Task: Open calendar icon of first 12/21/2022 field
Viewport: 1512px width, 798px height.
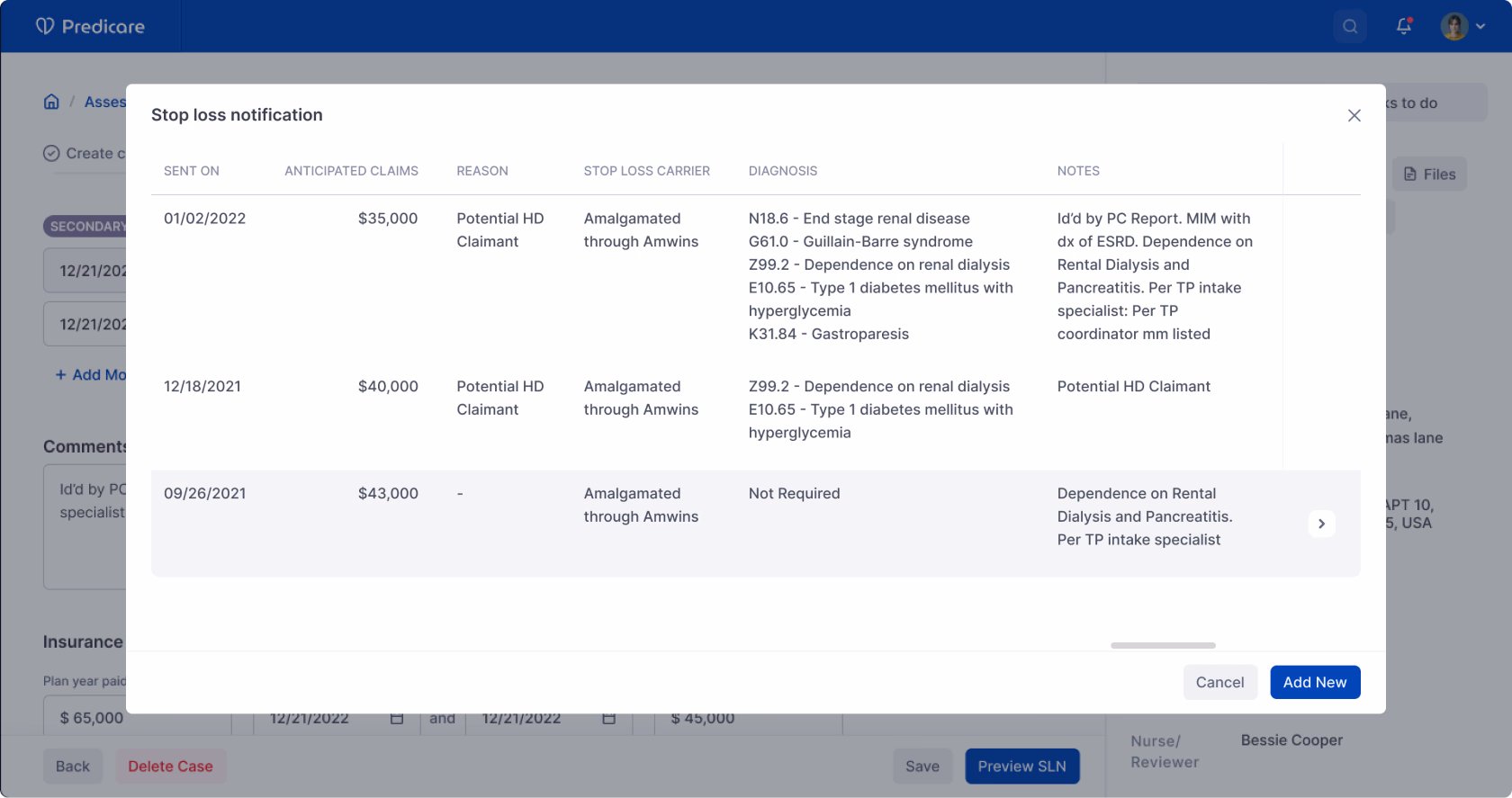Action: (x=397, y=719)
